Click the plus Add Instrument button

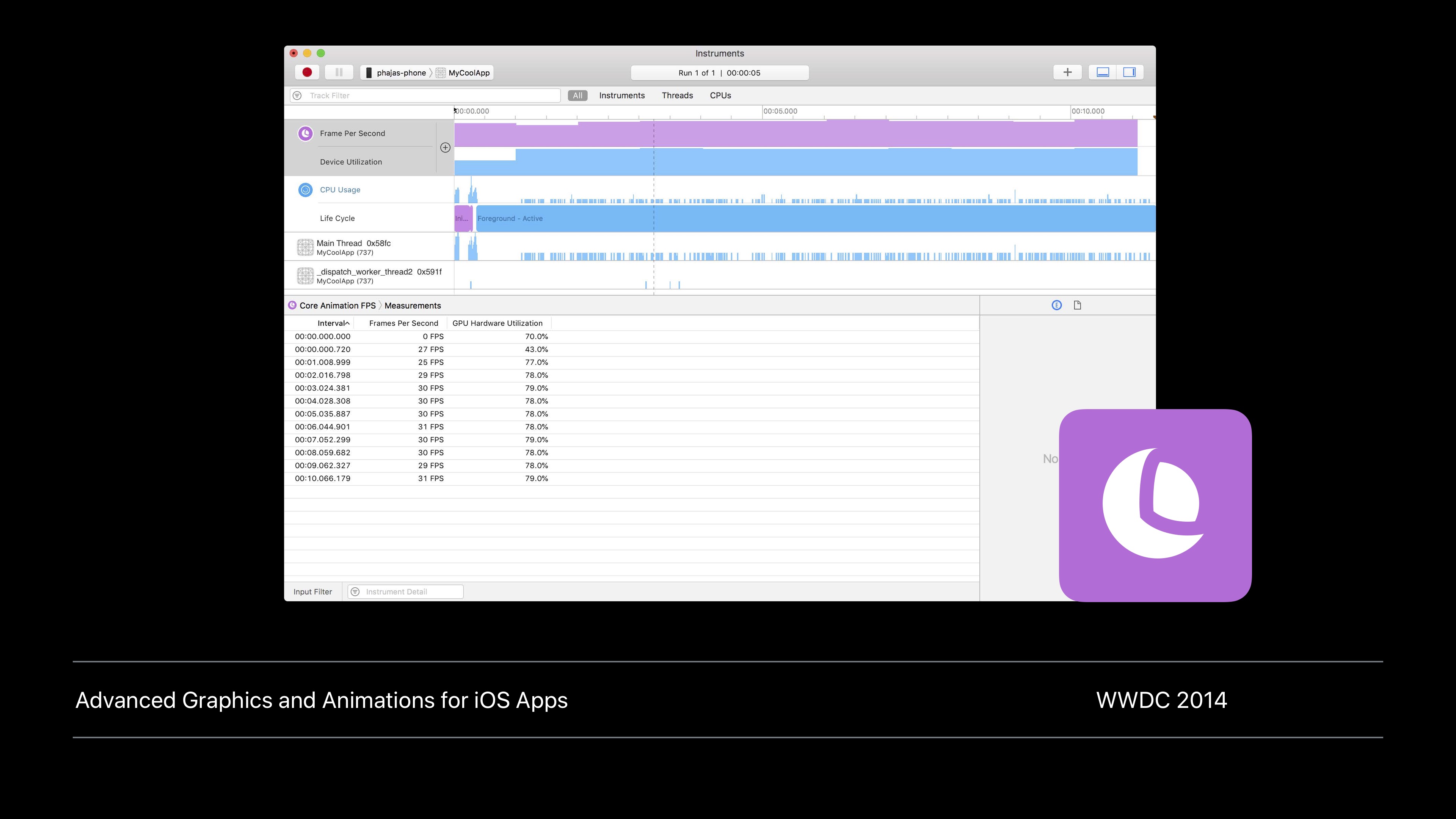(1067, 72)
